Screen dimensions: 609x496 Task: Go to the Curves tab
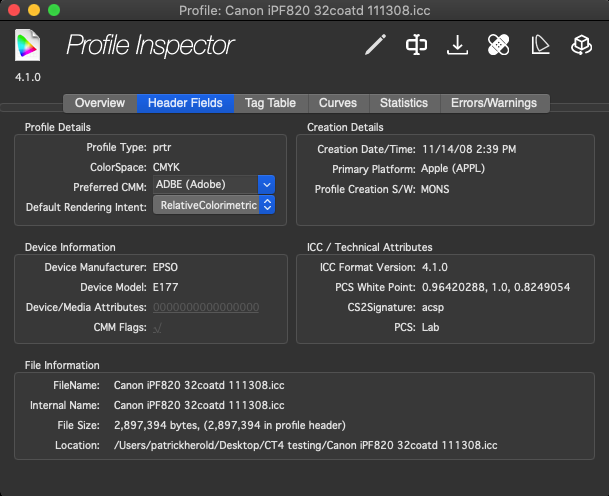coord(338,103)
